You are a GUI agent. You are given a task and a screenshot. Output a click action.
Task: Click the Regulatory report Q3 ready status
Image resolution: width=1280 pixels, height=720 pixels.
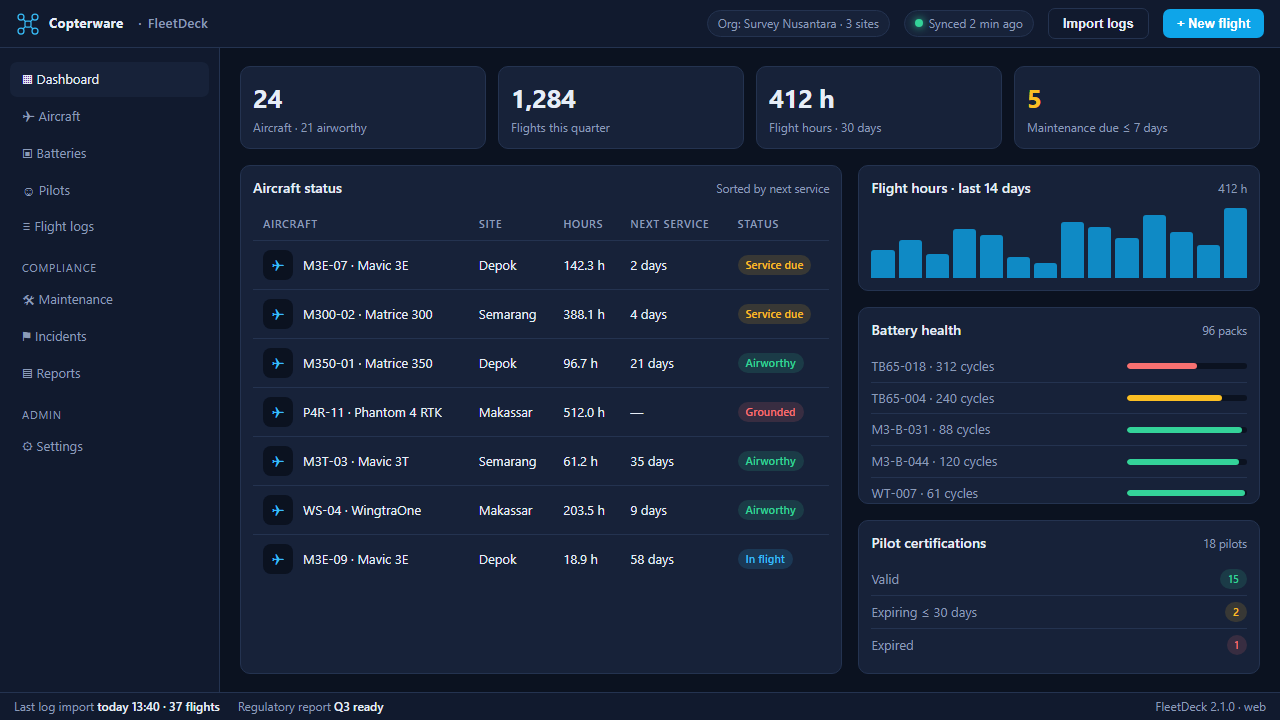tap(311, 707)
